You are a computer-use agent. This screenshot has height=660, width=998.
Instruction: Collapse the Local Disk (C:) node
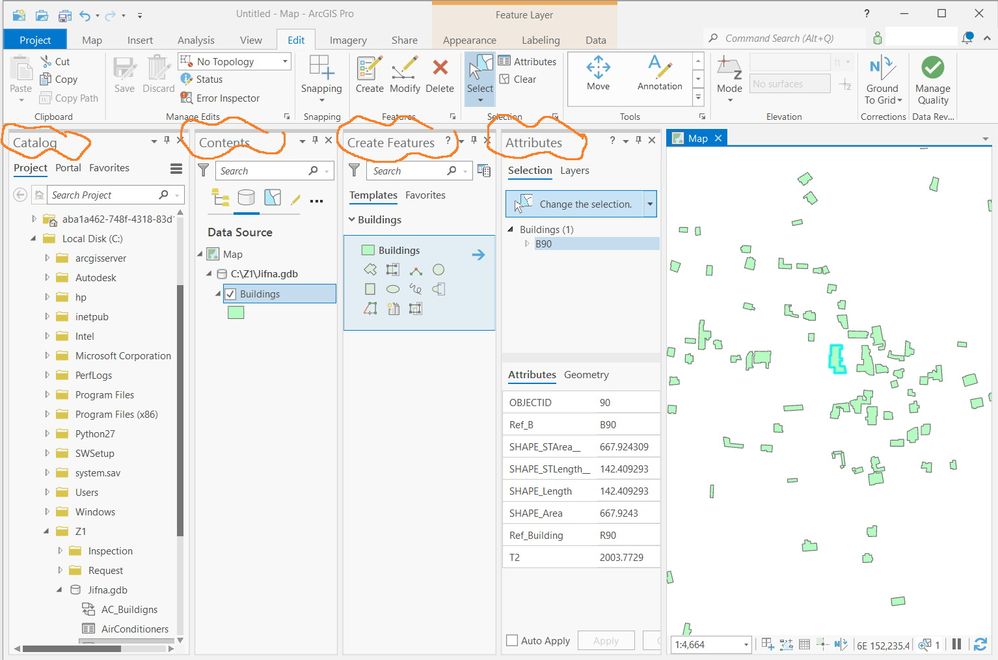pos(34,239)
